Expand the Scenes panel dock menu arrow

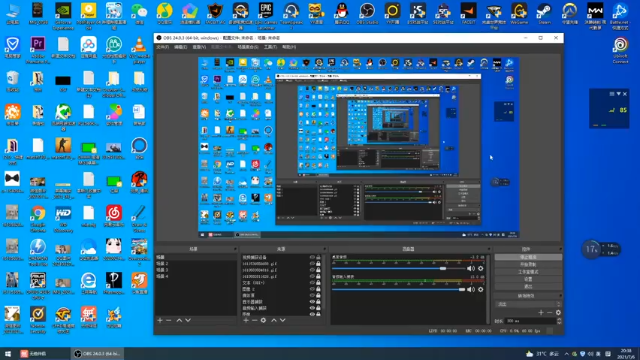(x=235, y=249)
